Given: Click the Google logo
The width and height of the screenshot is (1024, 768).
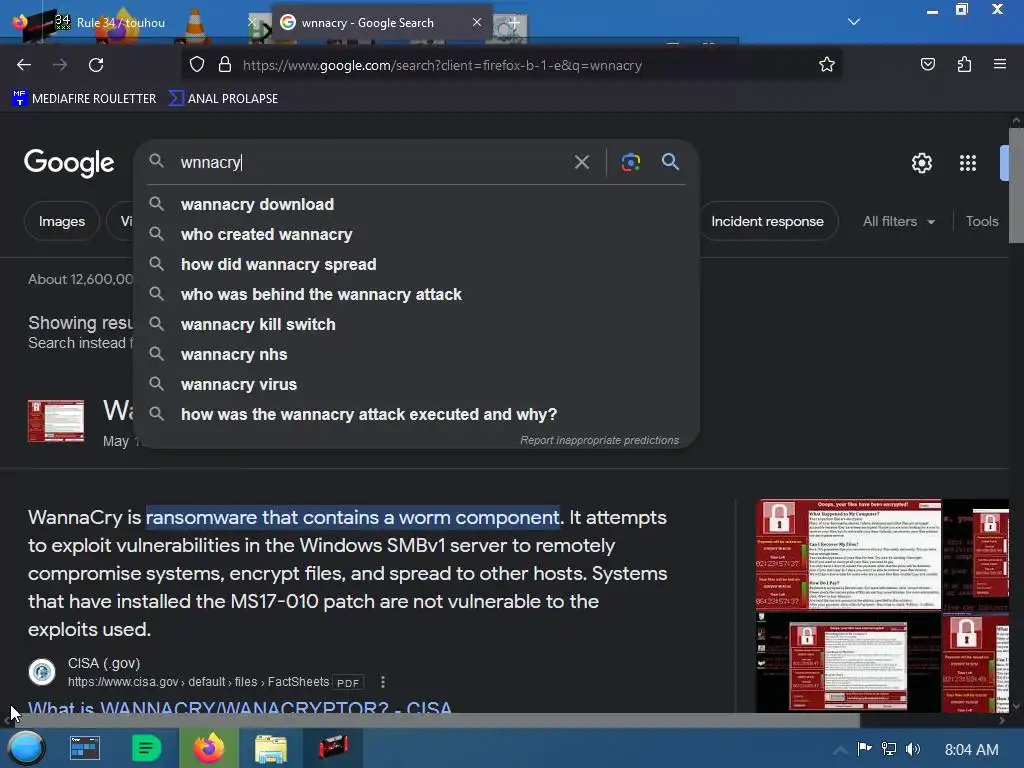Looking at the screenshot, I should tap(69, 163).
